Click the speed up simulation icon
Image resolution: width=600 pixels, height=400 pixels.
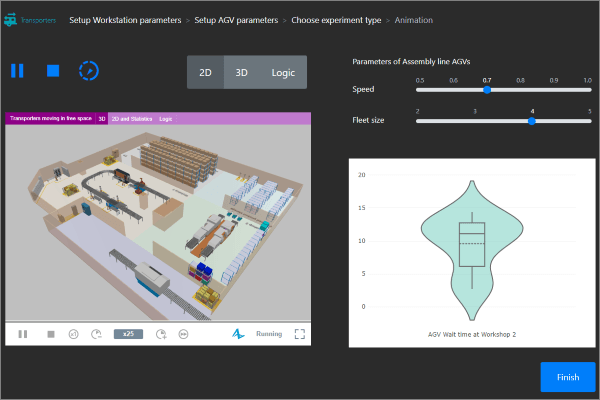(161, 334)
